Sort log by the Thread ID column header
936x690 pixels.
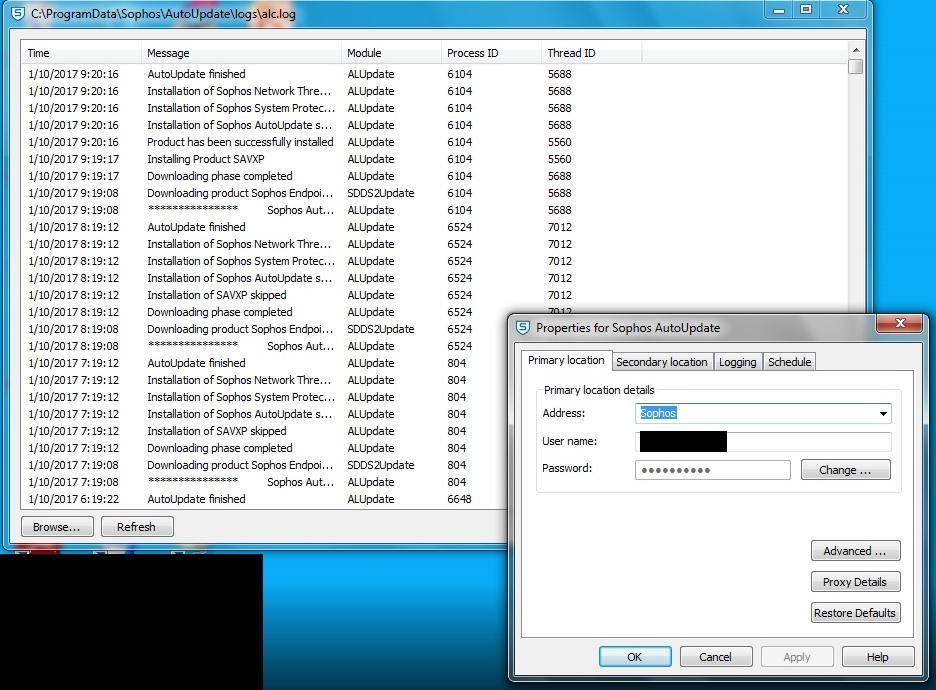point(592,53)
